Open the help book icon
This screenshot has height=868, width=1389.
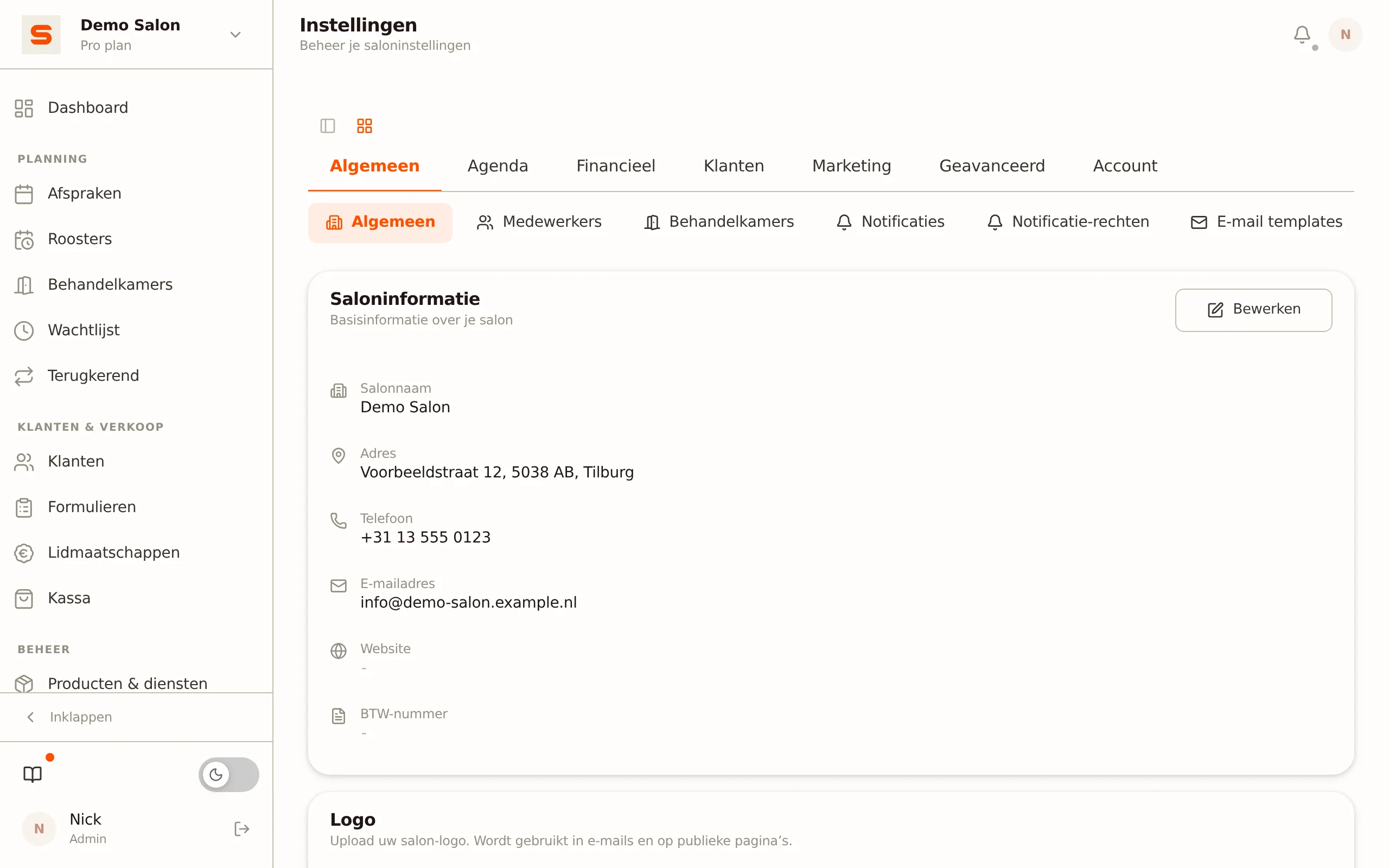[x=33, y=774]
